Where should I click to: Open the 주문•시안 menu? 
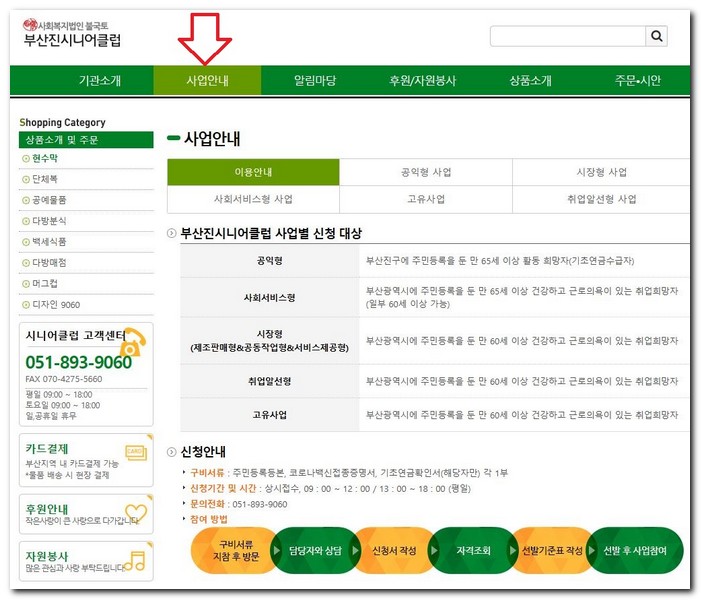pyautogui.click(x=638, y=80)
